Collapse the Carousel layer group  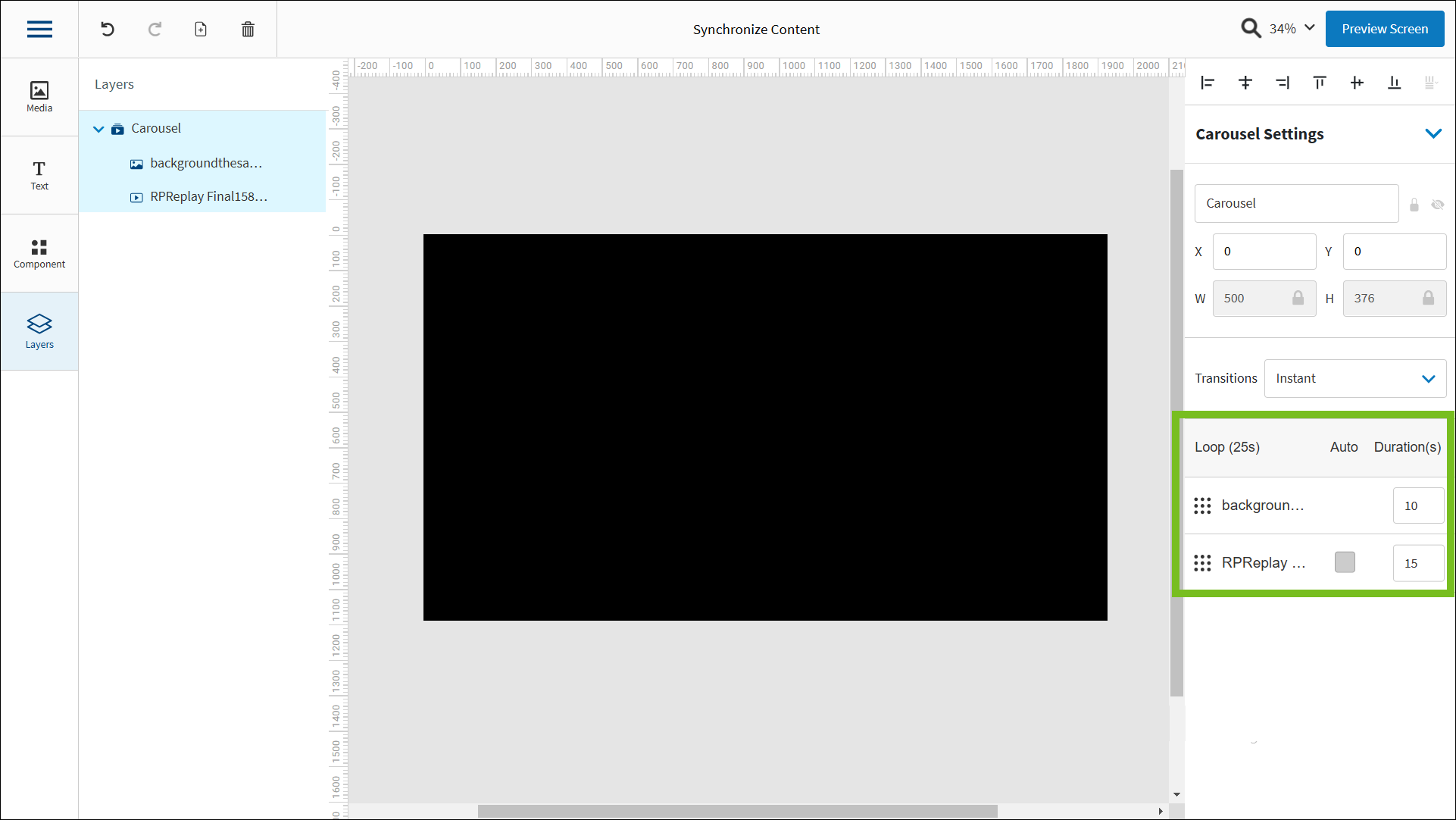pos(98,128)
